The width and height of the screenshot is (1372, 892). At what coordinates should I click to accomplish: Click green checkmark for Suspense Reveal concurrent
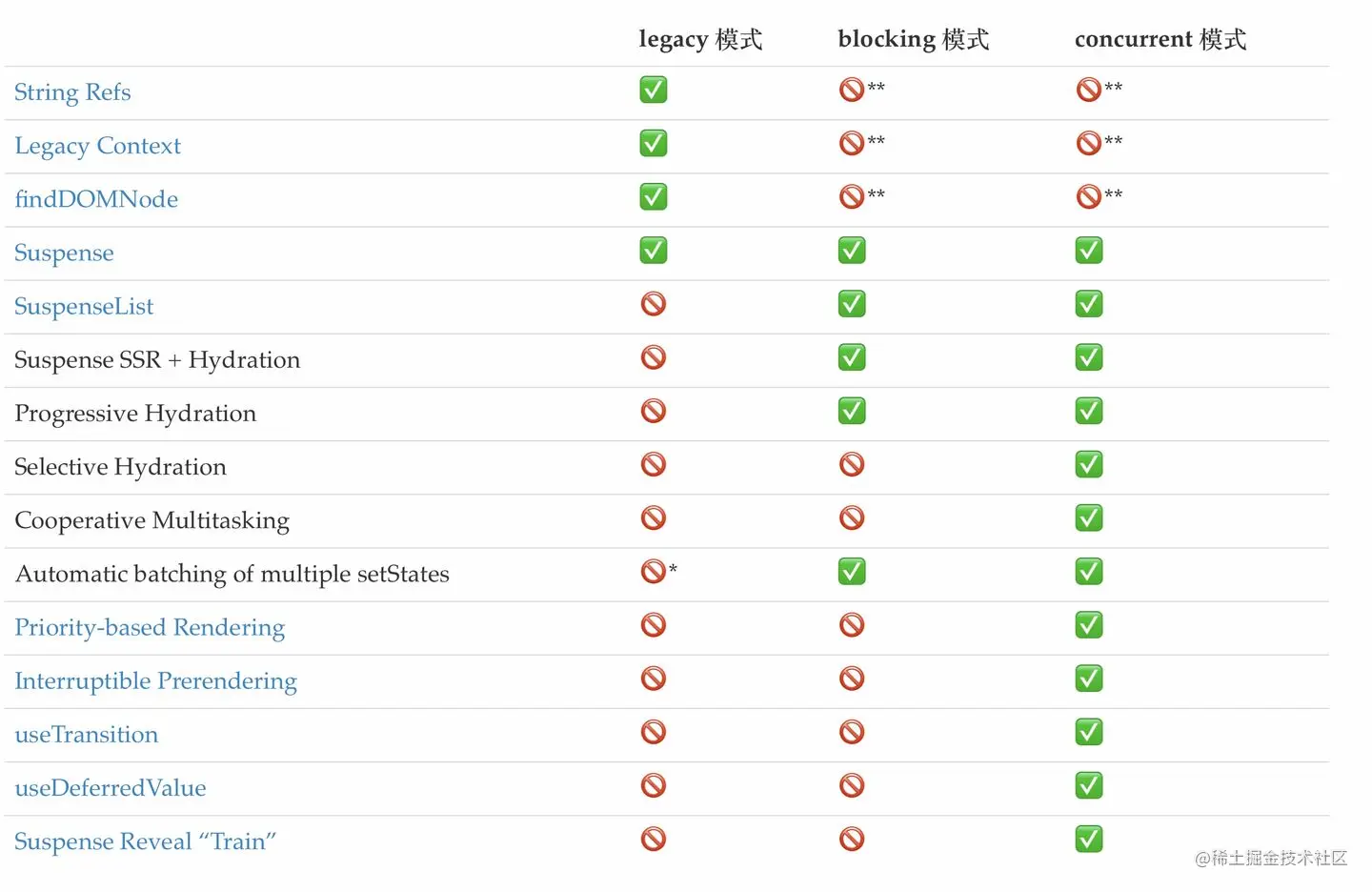click(x=1089, y=839)
